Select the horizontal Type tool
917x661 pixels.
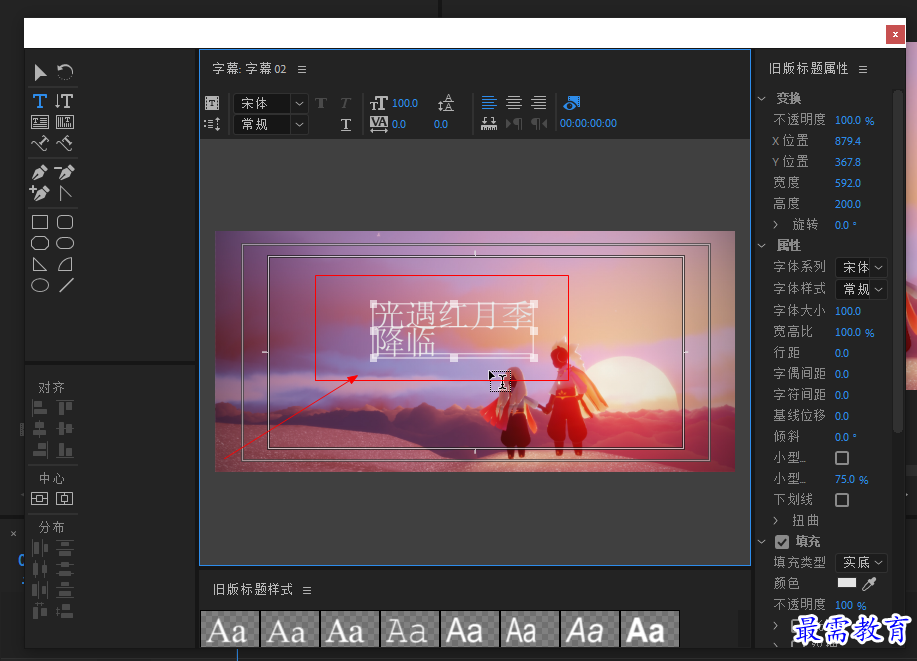click(40, 101)
